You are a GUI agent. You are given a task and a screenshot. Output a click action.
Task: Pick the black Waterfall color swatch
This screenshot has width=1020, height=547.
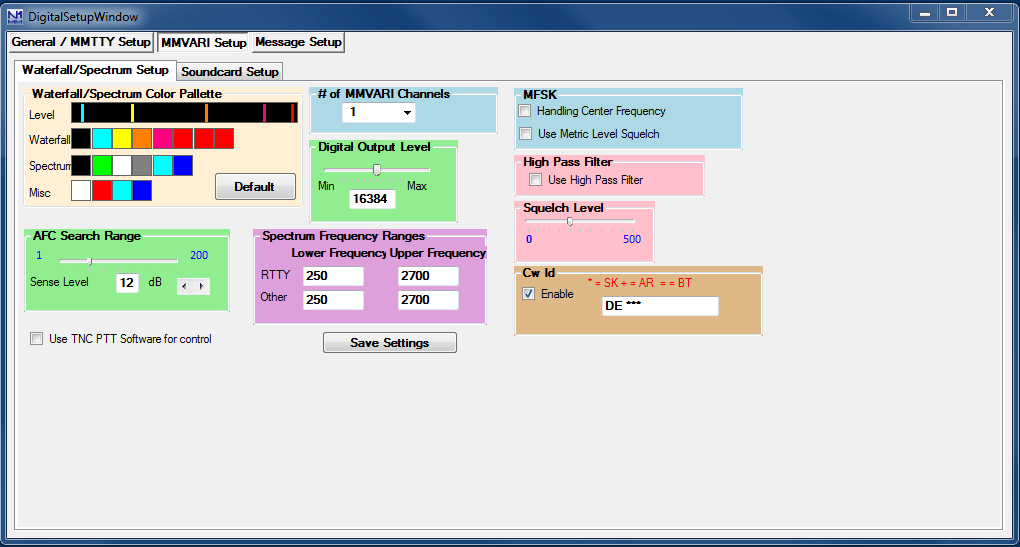(x=81, y=139)
